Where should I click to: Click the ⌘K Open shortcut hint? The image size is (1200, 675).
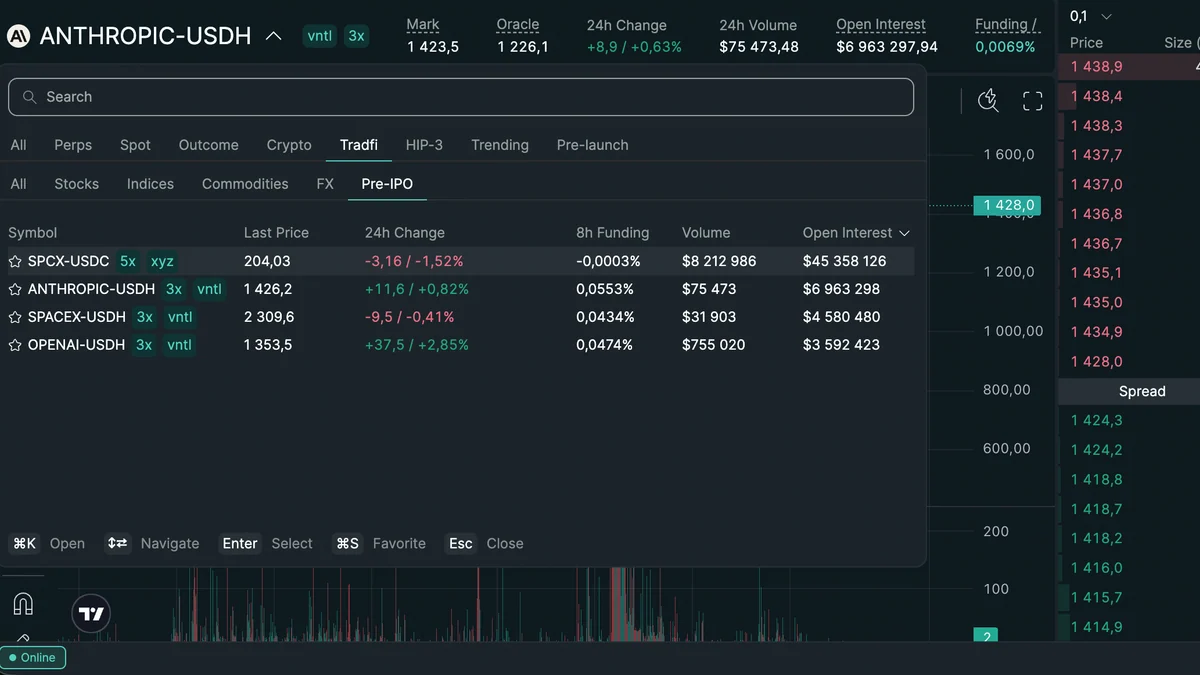point(47,543)
